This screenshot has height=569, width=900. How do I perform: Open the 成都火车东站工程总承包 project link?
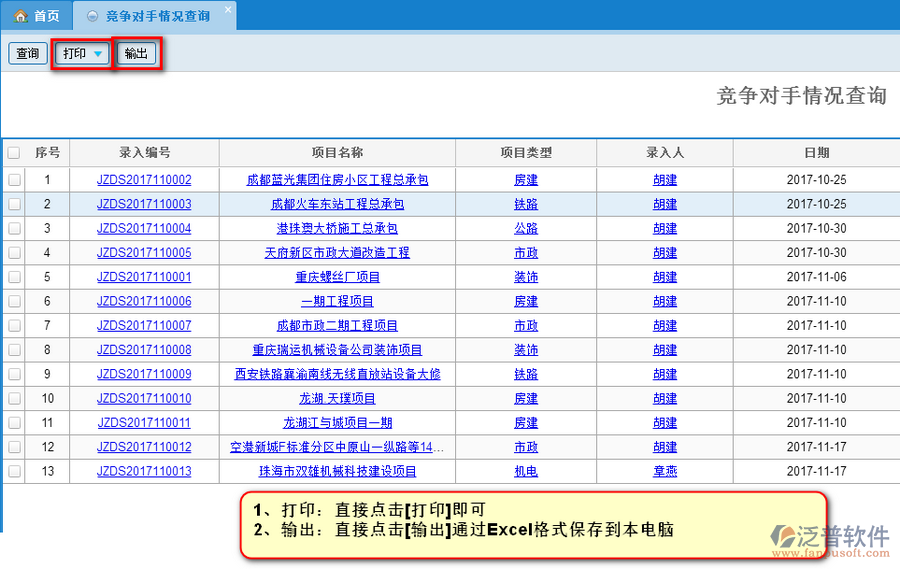point(337,204)
